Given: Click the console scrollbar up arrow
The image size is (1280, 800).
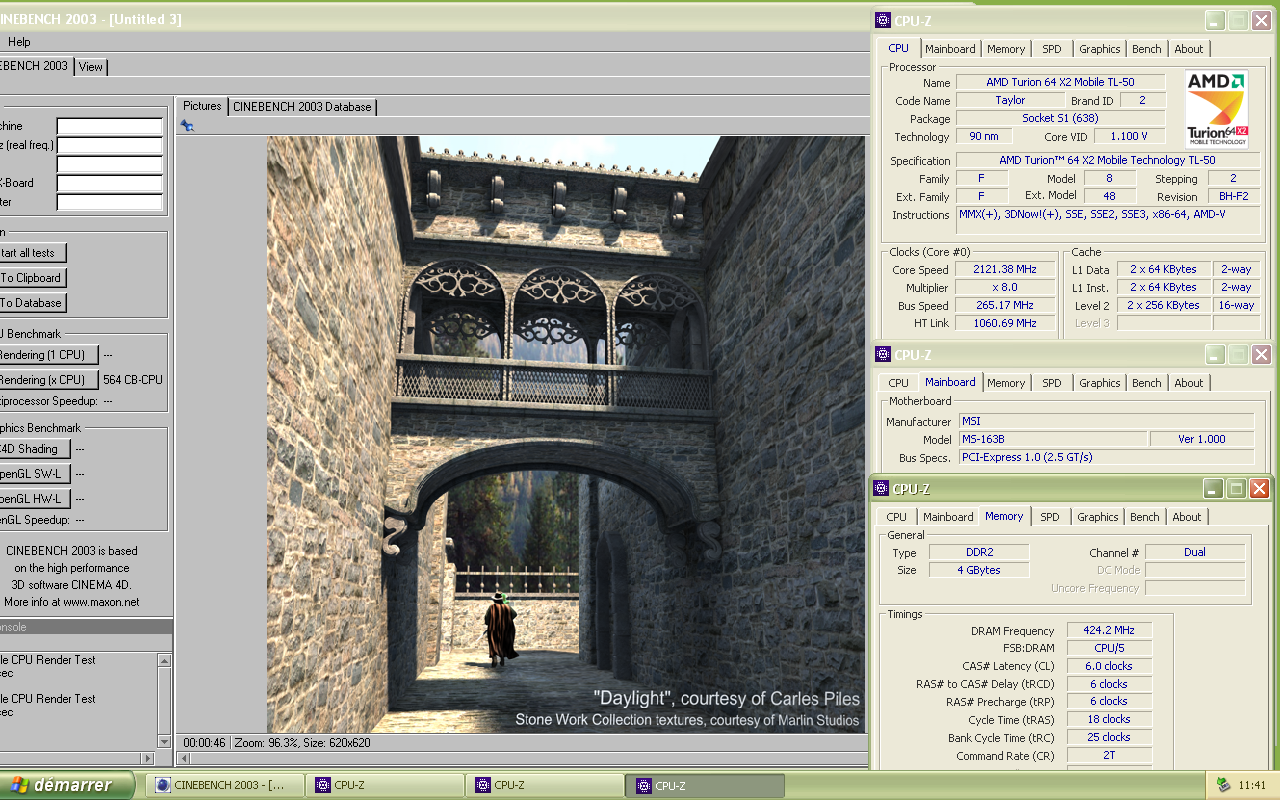Looking at the screenshot, I should tap(165, 659).
